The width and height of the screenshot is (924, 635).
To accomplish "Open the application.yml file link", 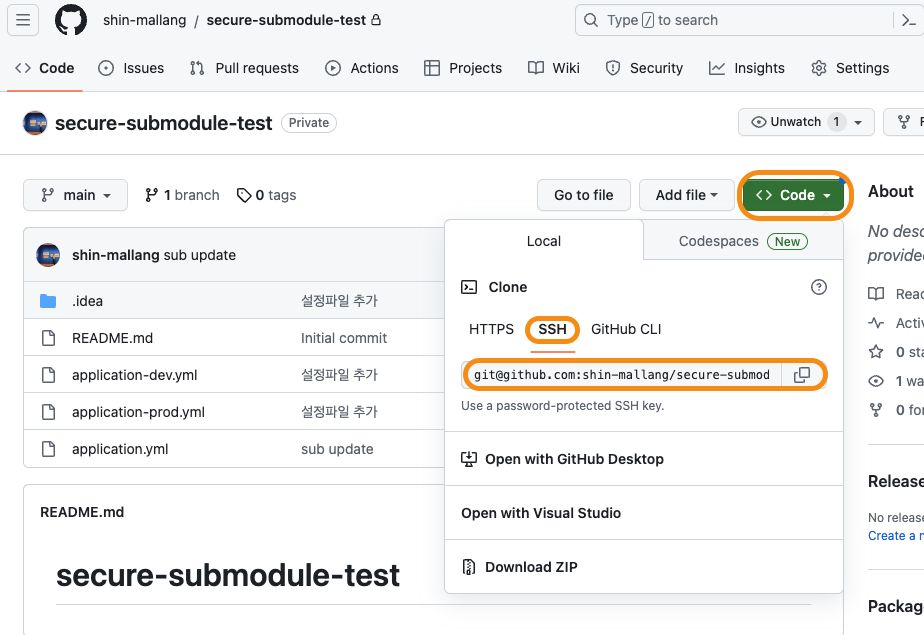I will (120, 449).
